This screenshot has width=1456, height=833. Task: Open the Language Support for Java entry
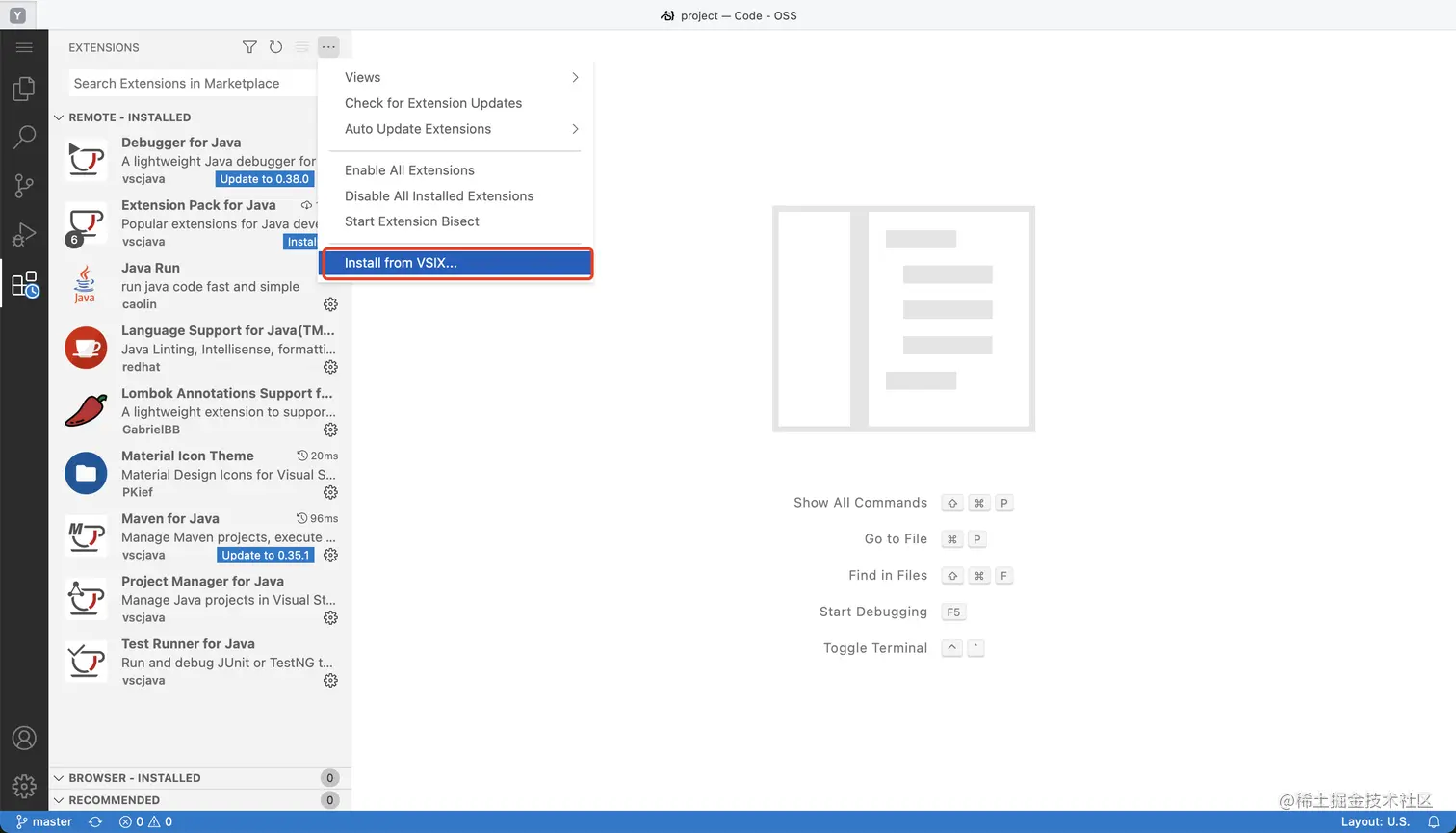[200, 348]
